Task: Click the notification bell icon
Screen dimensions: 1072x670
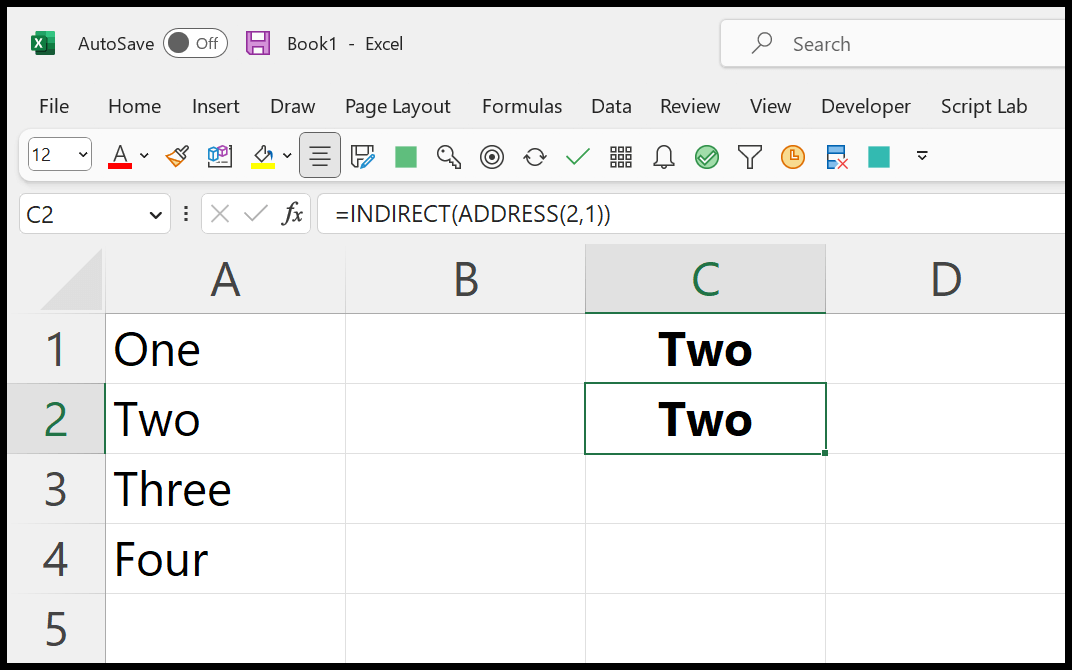Action: pyautogui.click(x=663, y=157)
